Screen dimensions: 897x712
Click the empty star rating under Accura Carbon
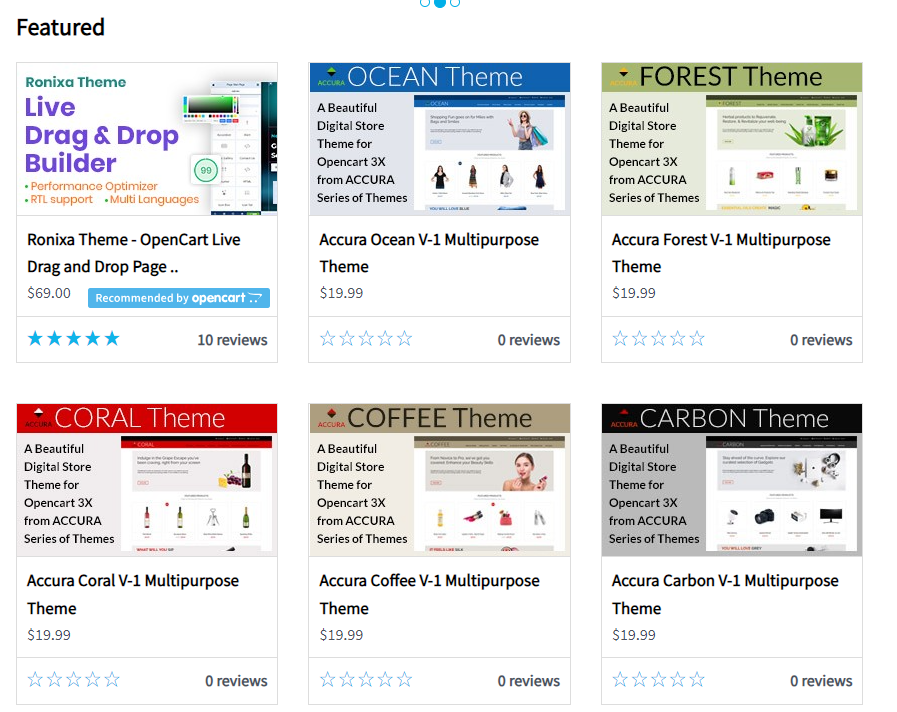point(658,679)
